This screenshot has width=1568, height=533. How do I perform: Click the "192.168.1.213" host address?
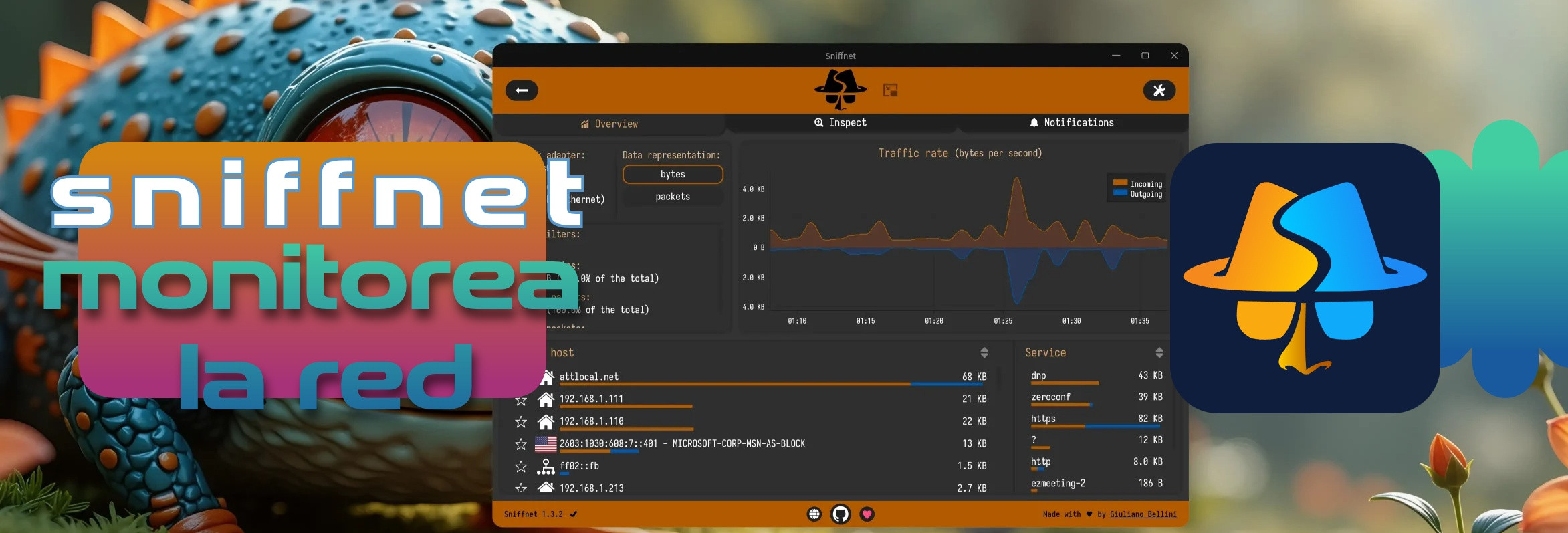point(591,488)
